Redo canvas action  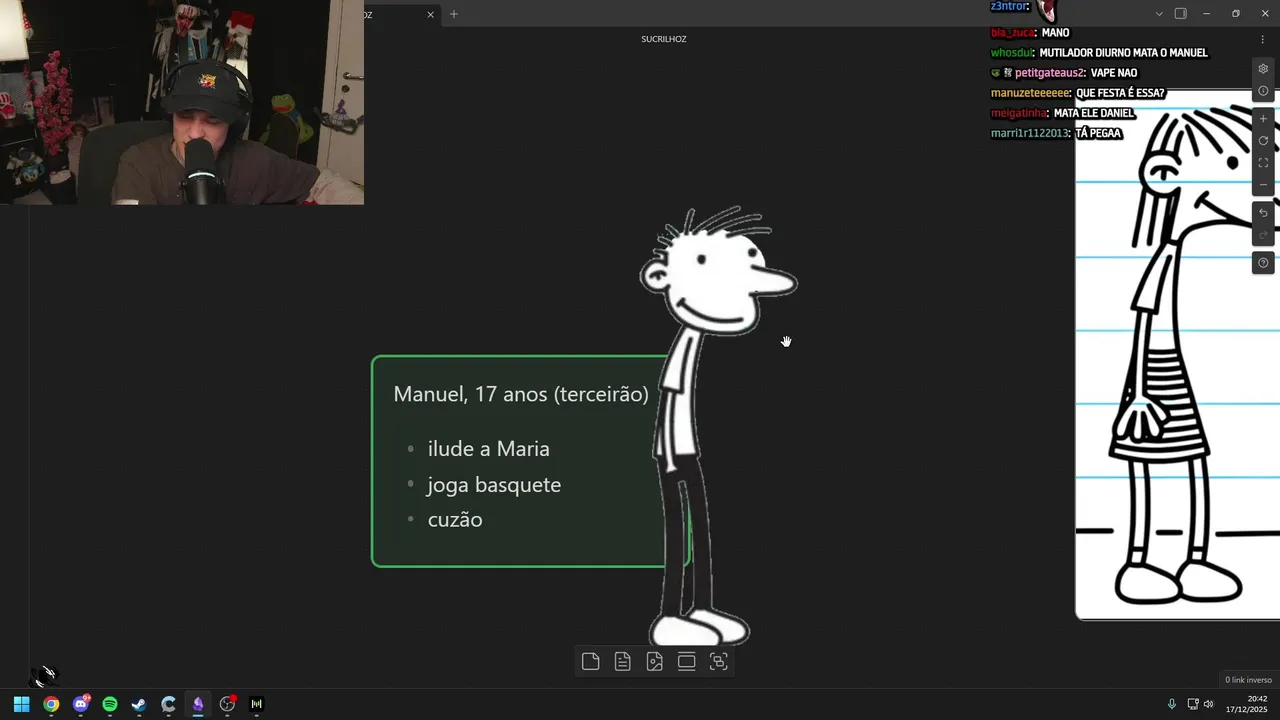pos(1263,235)
